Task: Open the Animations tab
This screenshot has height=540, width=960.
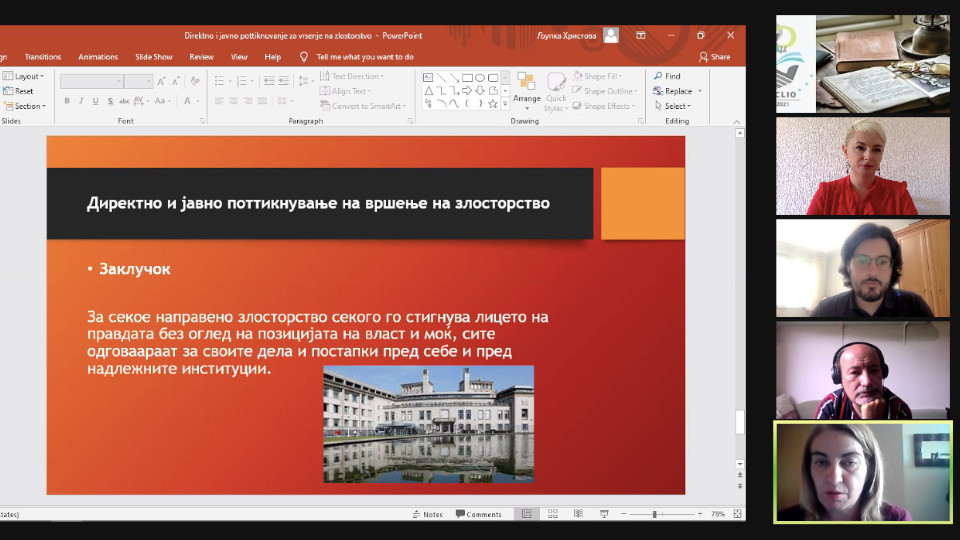Action: pyautogui.click(x=98, y=57)
